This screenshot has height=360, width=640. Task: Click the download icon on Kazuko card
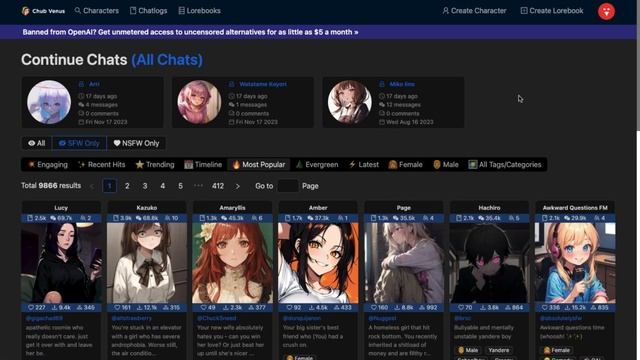(x=140, y=307)
